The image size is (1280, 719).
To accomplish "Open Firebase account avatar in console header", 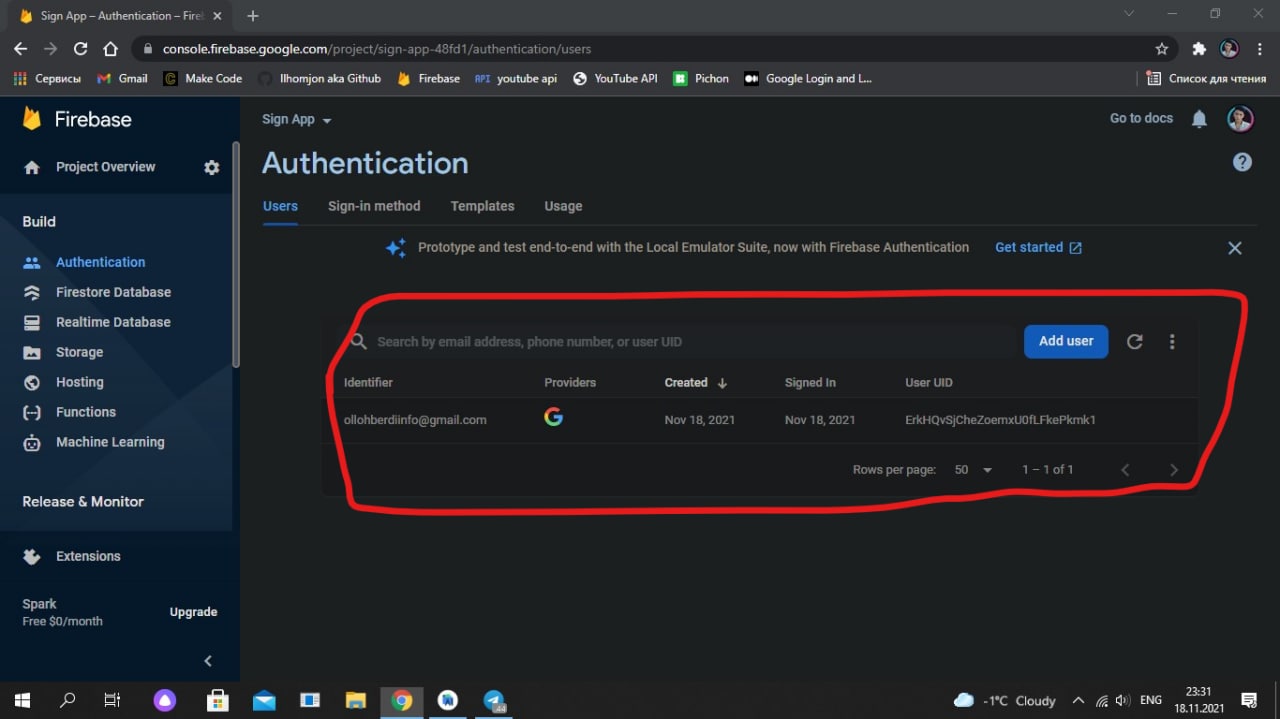I will [1240, 119].
